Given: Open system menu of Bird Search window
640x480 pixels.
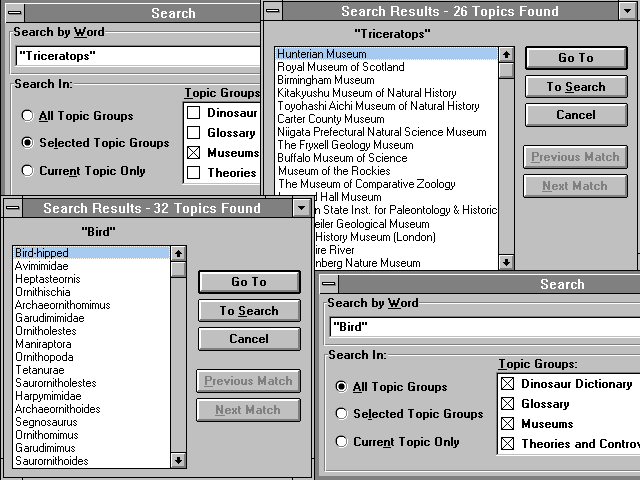Looking at the screenshot, I should pos(329,284).
